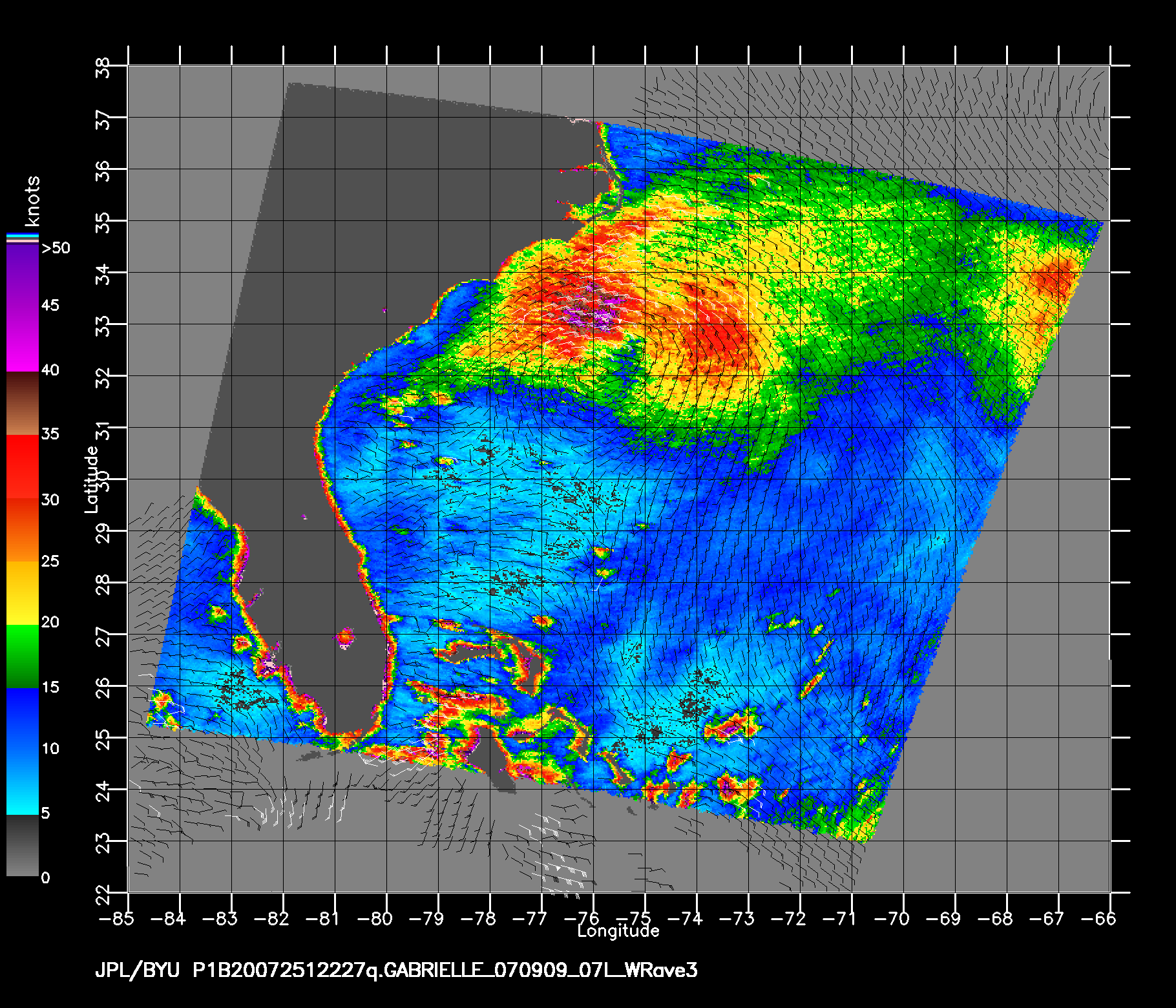Select the '>50' color scale label
Image resolution: width=1176 pixels, height=1008 pixels.
tap(56, 248)
